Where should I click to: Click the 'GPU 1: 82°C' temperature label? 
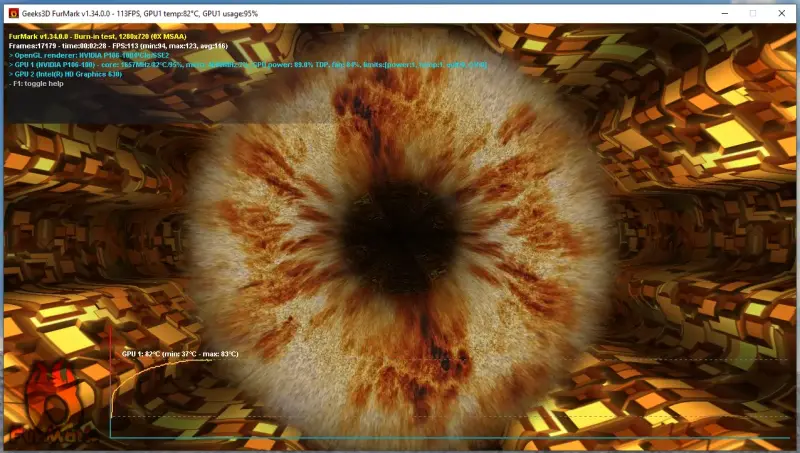click(x=180, y=354)
